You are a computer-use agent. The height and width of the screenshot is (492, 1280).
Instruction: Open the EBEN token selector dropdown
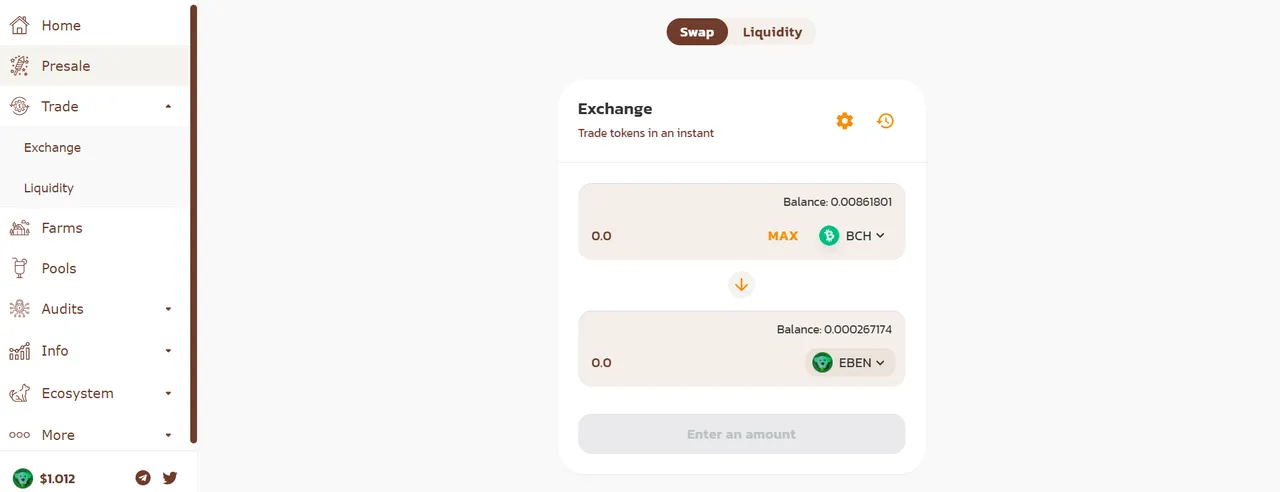coord(849,363)
